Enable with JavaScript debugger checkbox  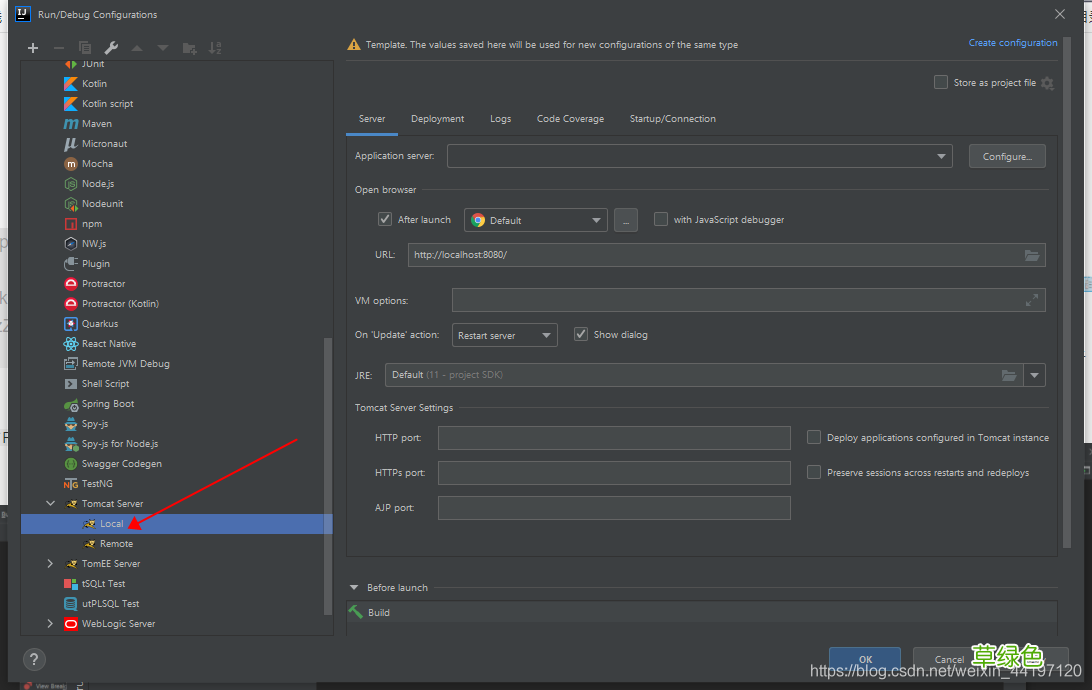pyautogui.click(x=661, y=220)
